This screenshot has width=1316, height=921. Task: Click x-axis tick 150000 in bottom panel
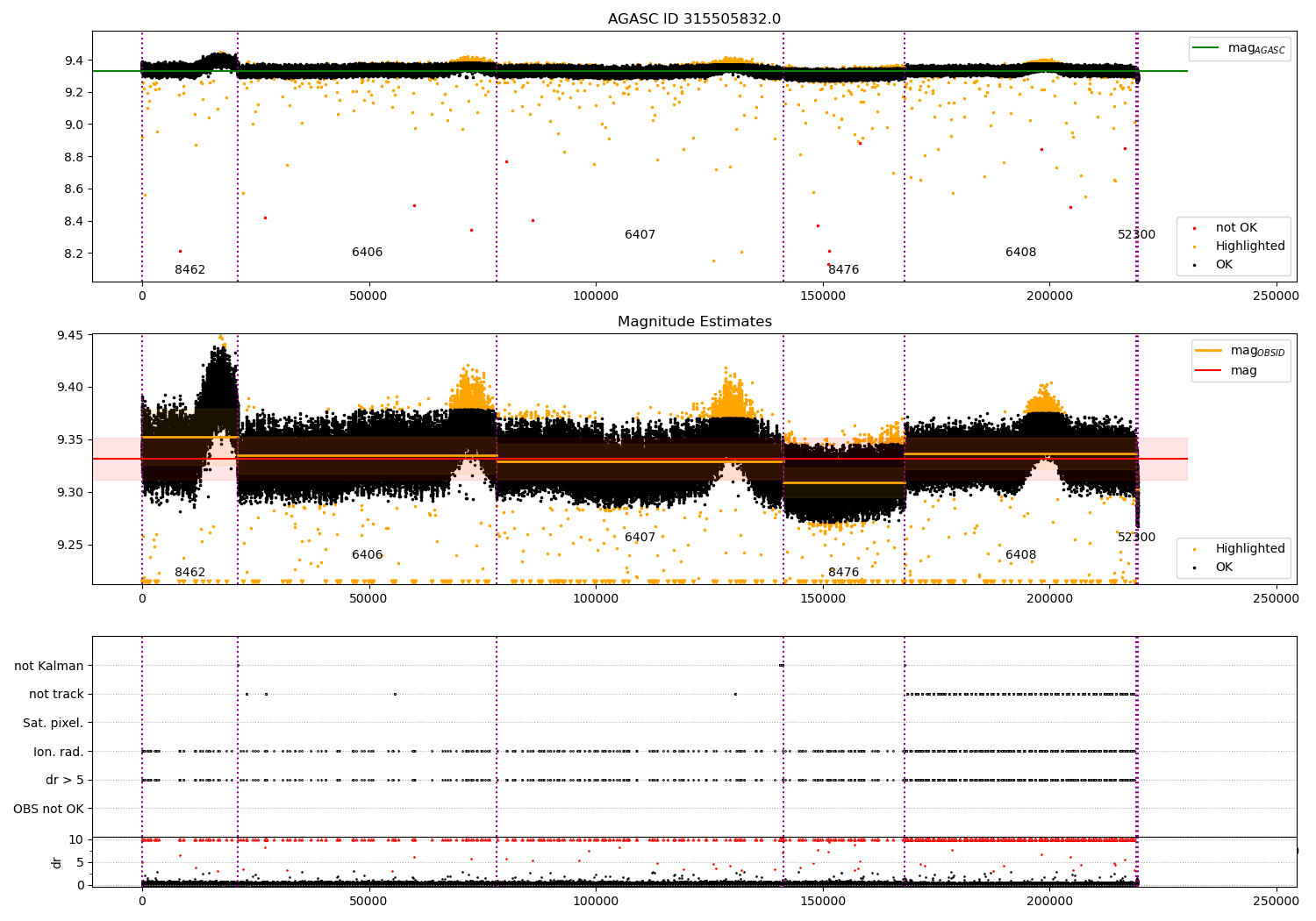pos(822,901)
